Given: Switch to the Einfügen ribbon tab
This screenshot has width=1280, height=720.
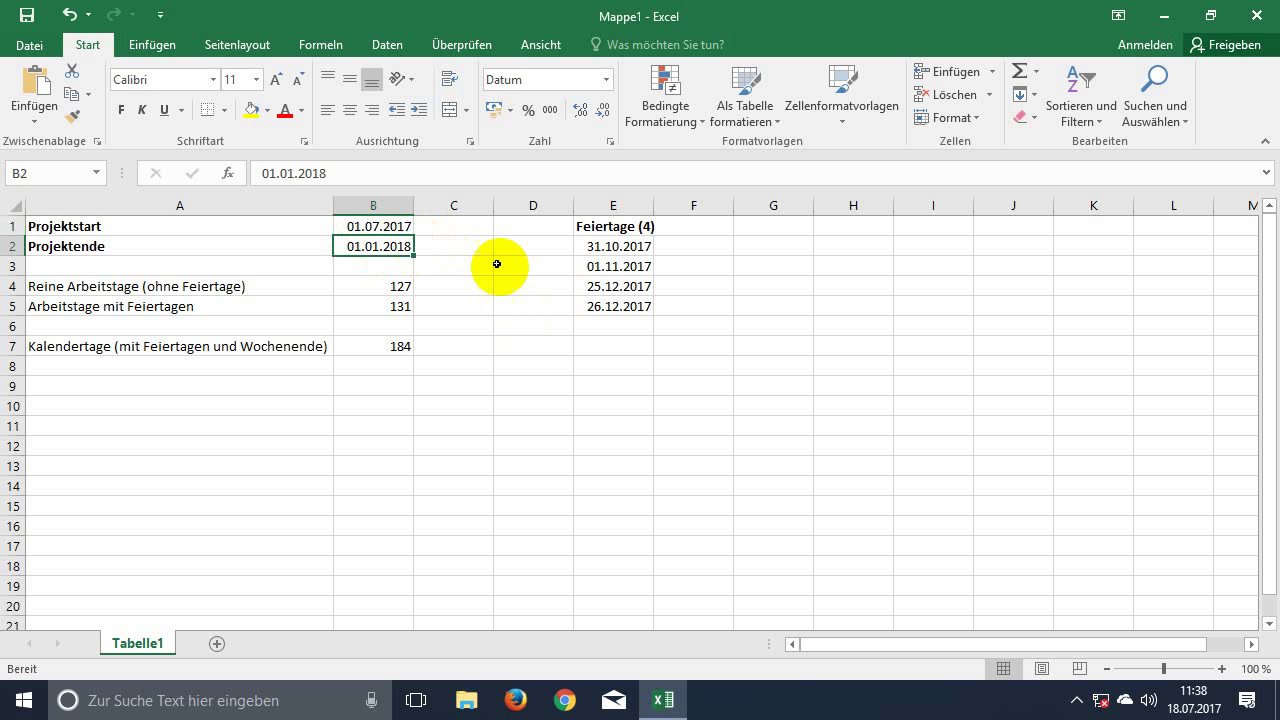Looking at the screenshot, I should [x=152, y=45].
